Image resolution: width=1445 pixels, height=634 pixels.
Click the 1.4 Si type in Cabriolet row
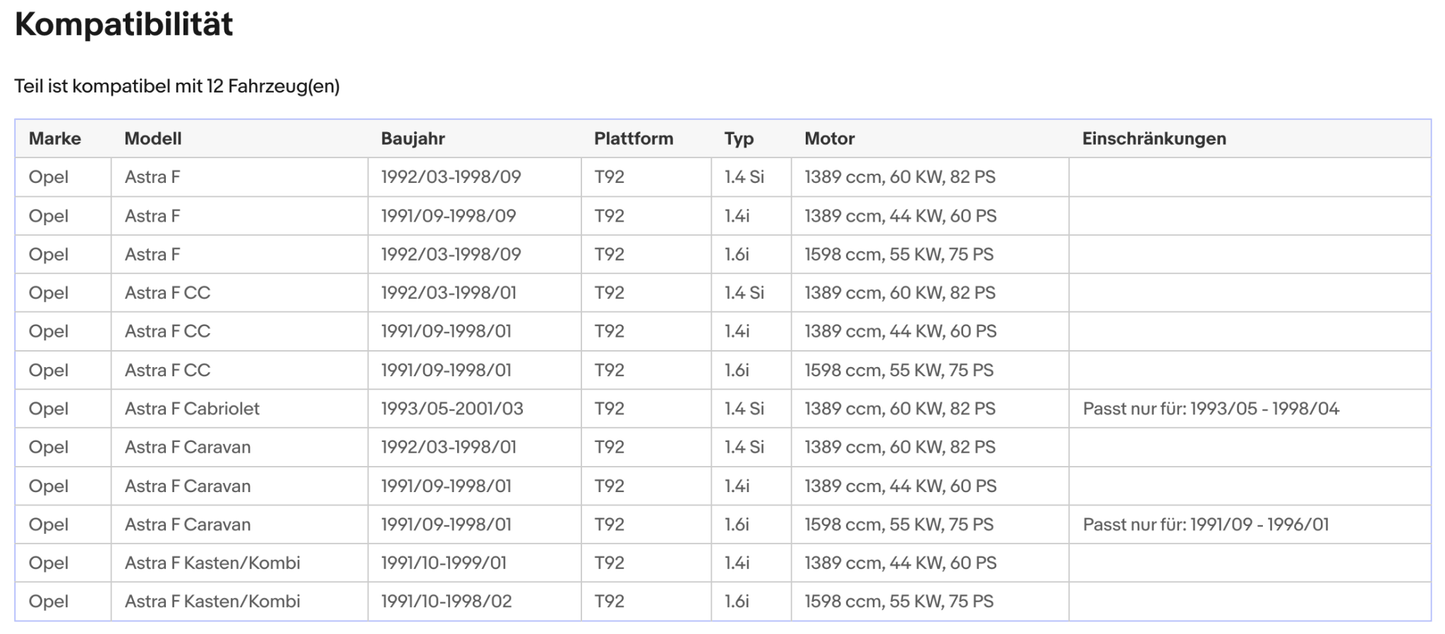pos(744,409)
